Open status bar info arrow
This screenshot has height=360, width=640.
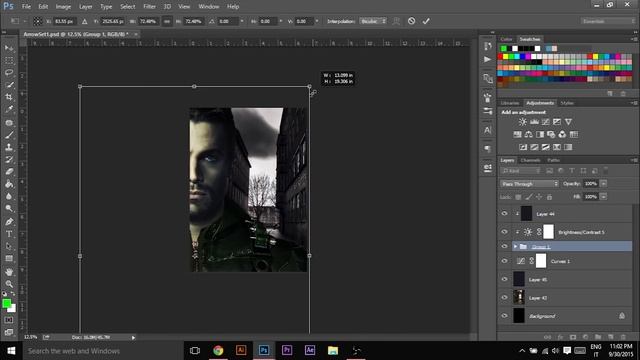pyautogui.click(x=133, y=338)
